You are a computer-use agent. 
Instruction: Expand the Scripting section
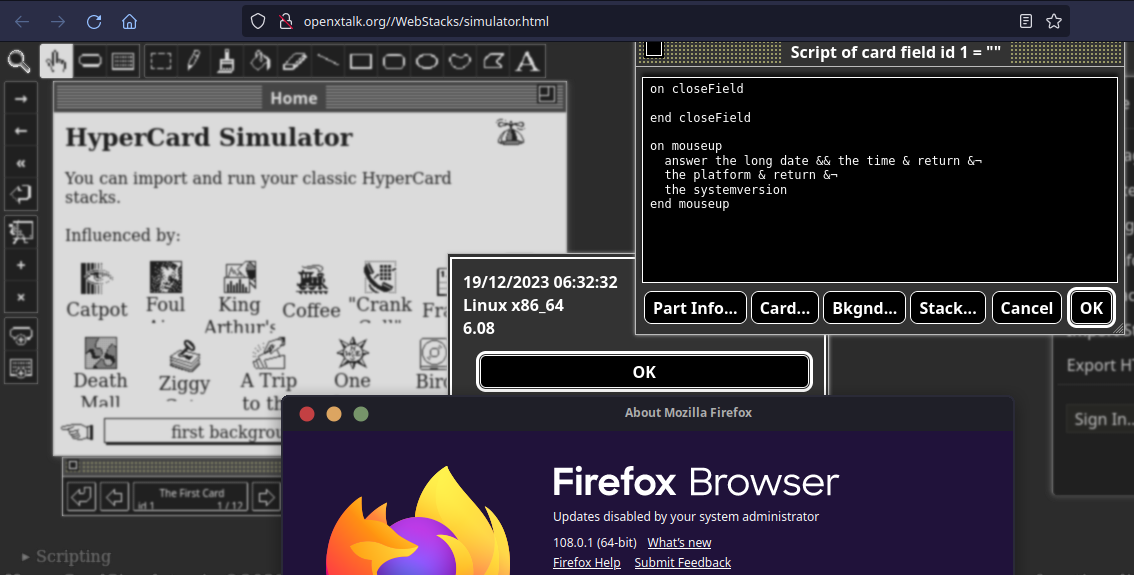pyautogui.click(x=67, y=556)
